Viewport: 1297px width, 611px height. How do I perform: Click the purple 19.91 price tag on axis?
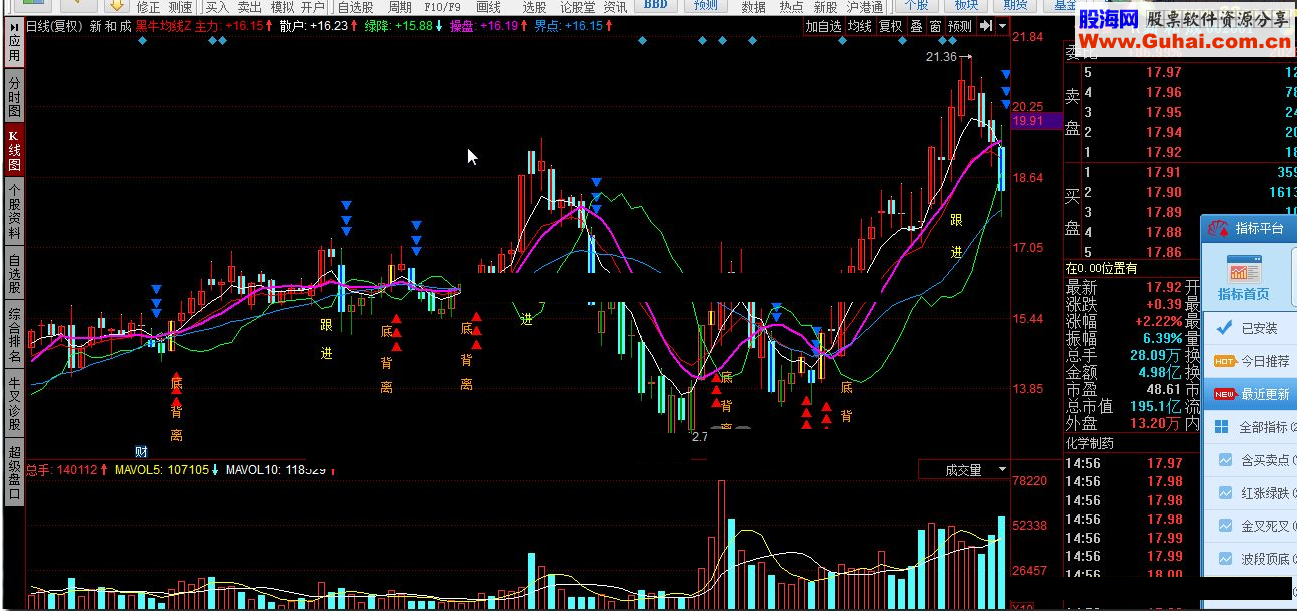1036,120
